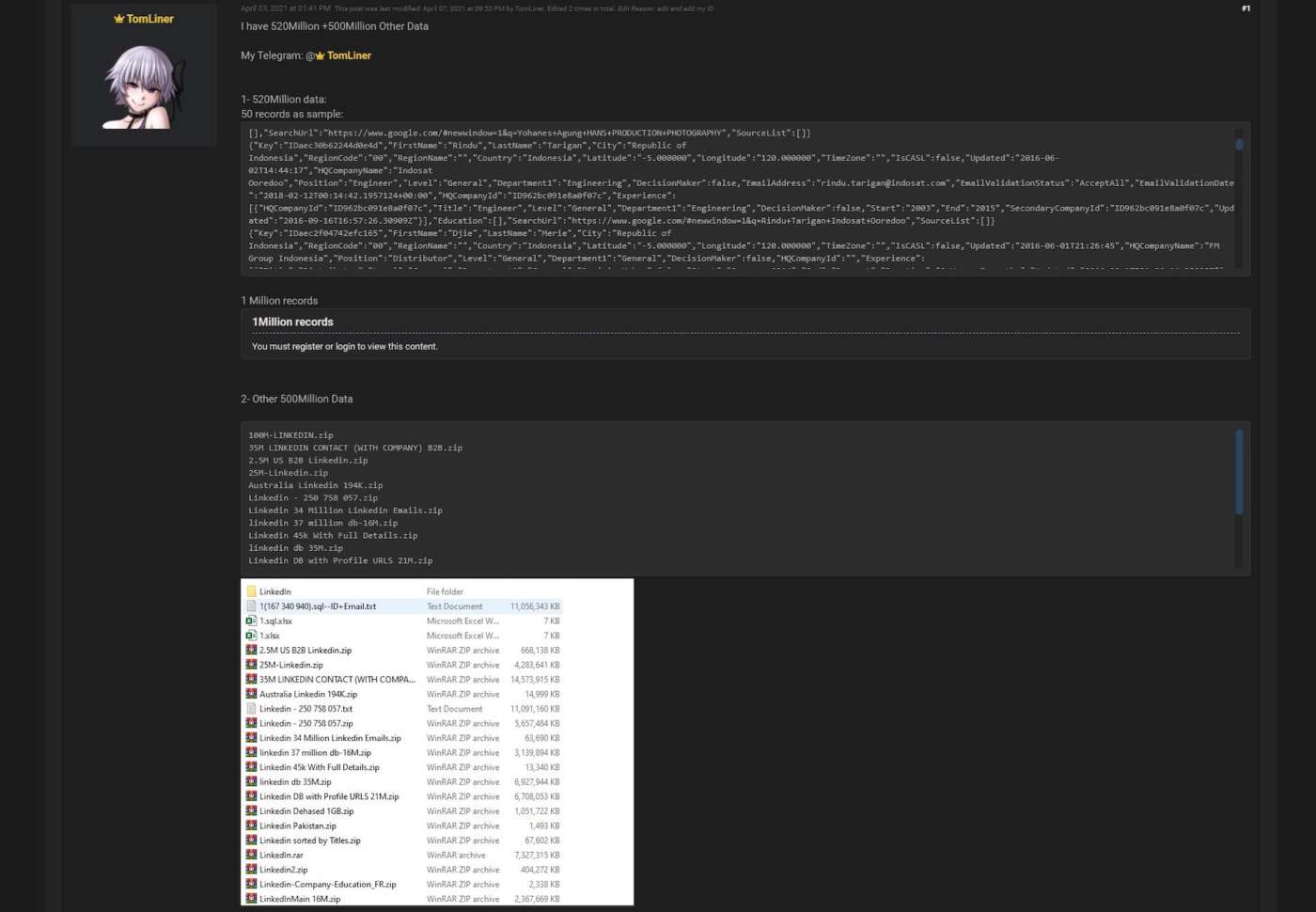Click the size value 14,573,915 KB
The height and width of the screenshot is (912, 1316).
(x=535, y=680)
